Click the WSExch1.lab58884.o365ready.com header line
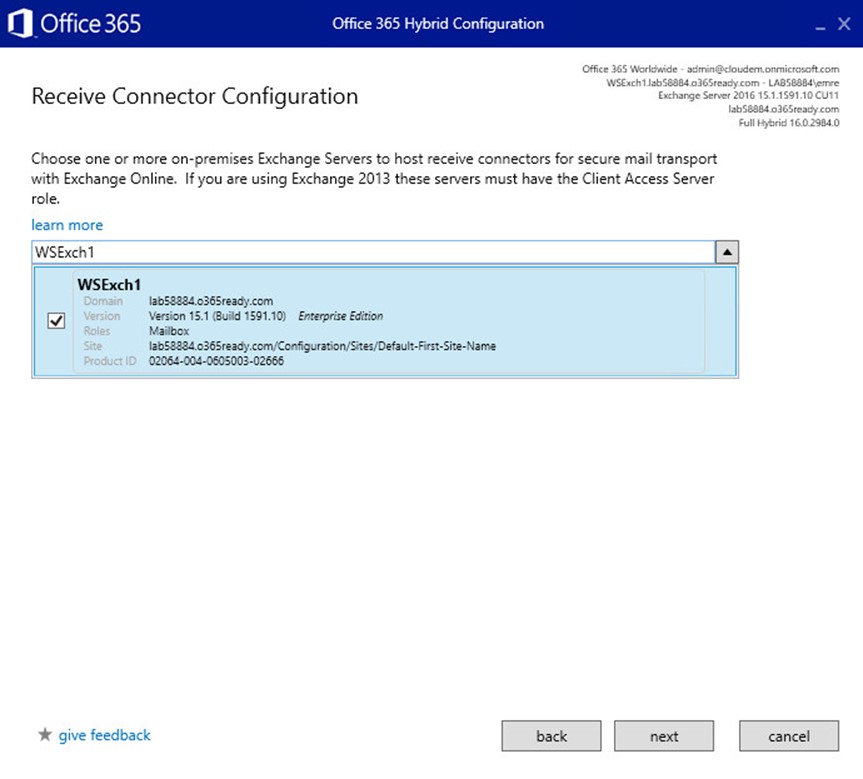This screenshot has width=863, height=779. [723, 83]
